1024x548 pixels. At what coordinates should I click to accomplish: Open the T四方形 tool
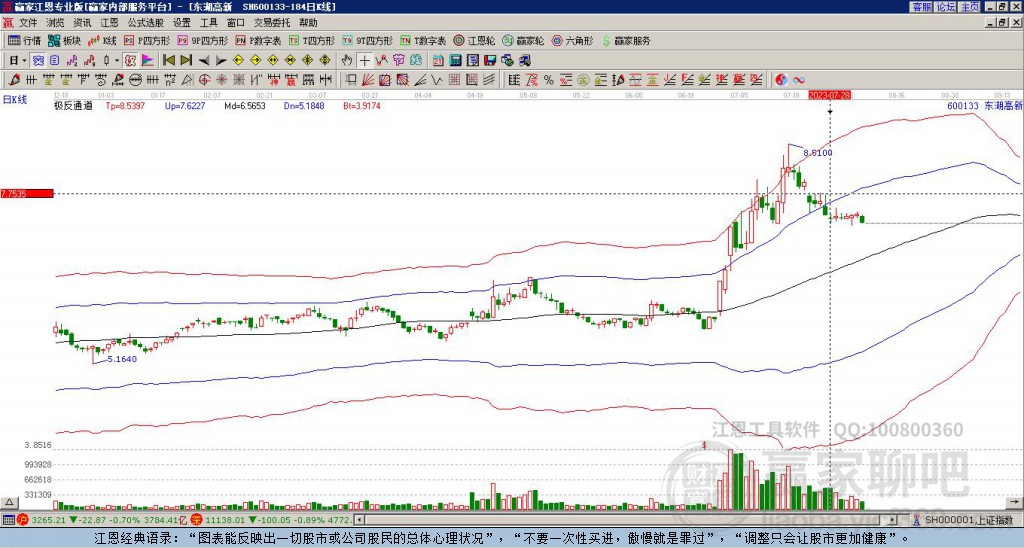click(x=312, y=40)
